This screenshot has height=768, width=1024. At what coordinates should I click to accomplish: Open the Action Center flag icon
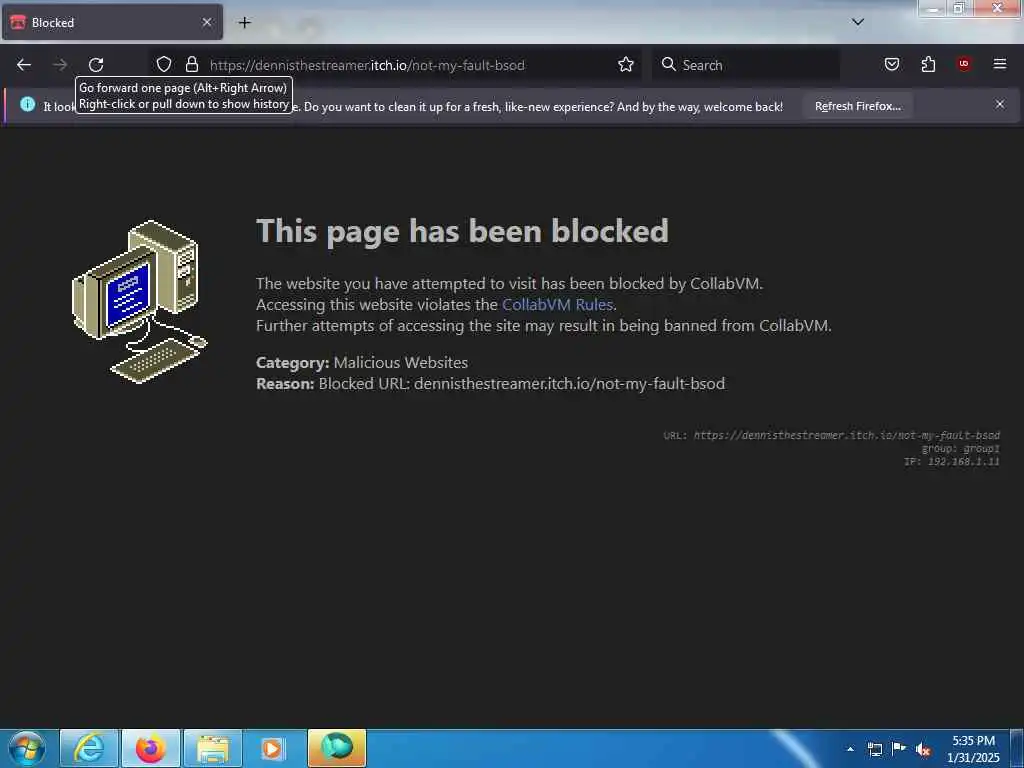click(899, 749)
